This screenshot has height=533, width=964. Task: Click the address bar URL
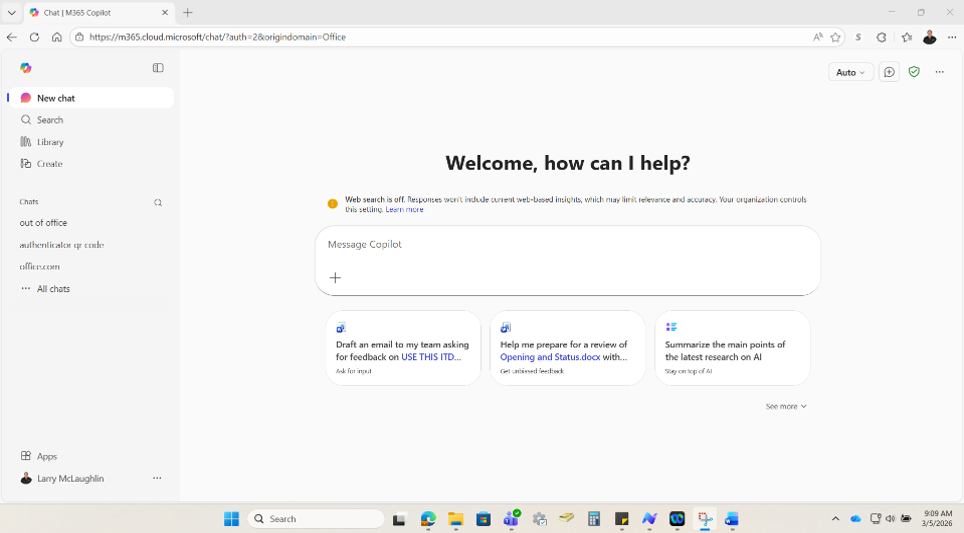coord(218,37)
